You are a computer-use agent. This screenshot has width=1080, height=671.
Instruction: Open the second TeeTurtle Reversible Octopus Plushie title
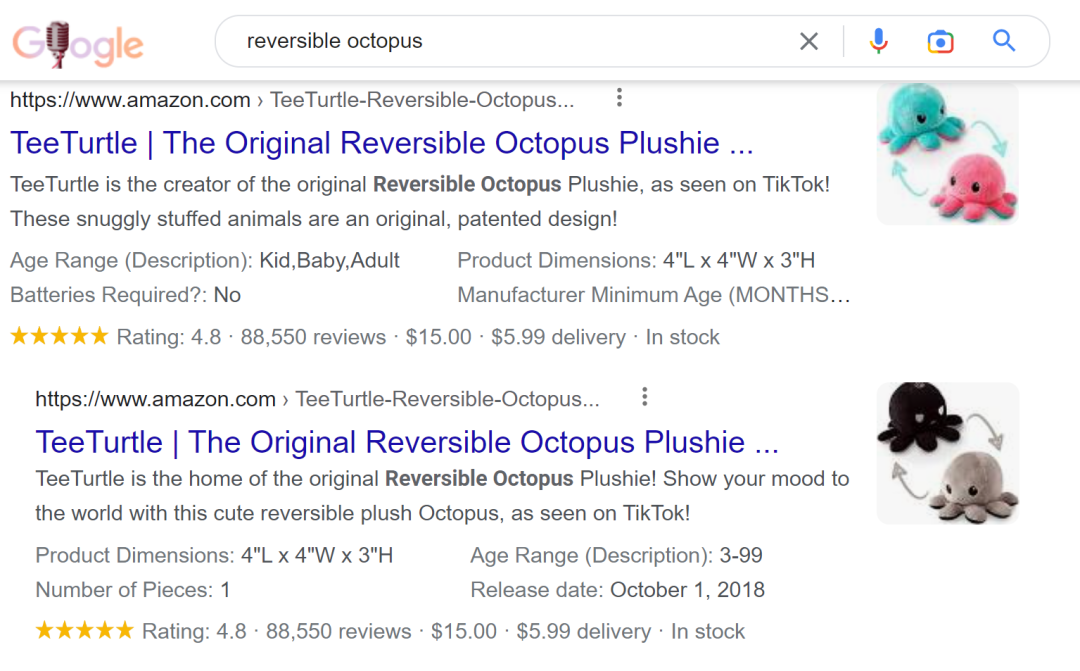pos(406,442)
